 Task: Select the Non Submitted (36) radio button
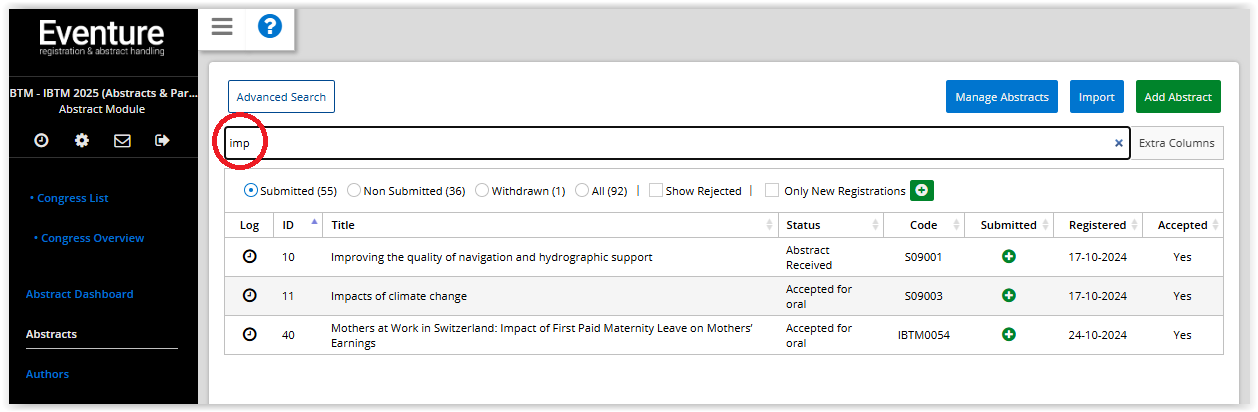click(x=354, y=190)
